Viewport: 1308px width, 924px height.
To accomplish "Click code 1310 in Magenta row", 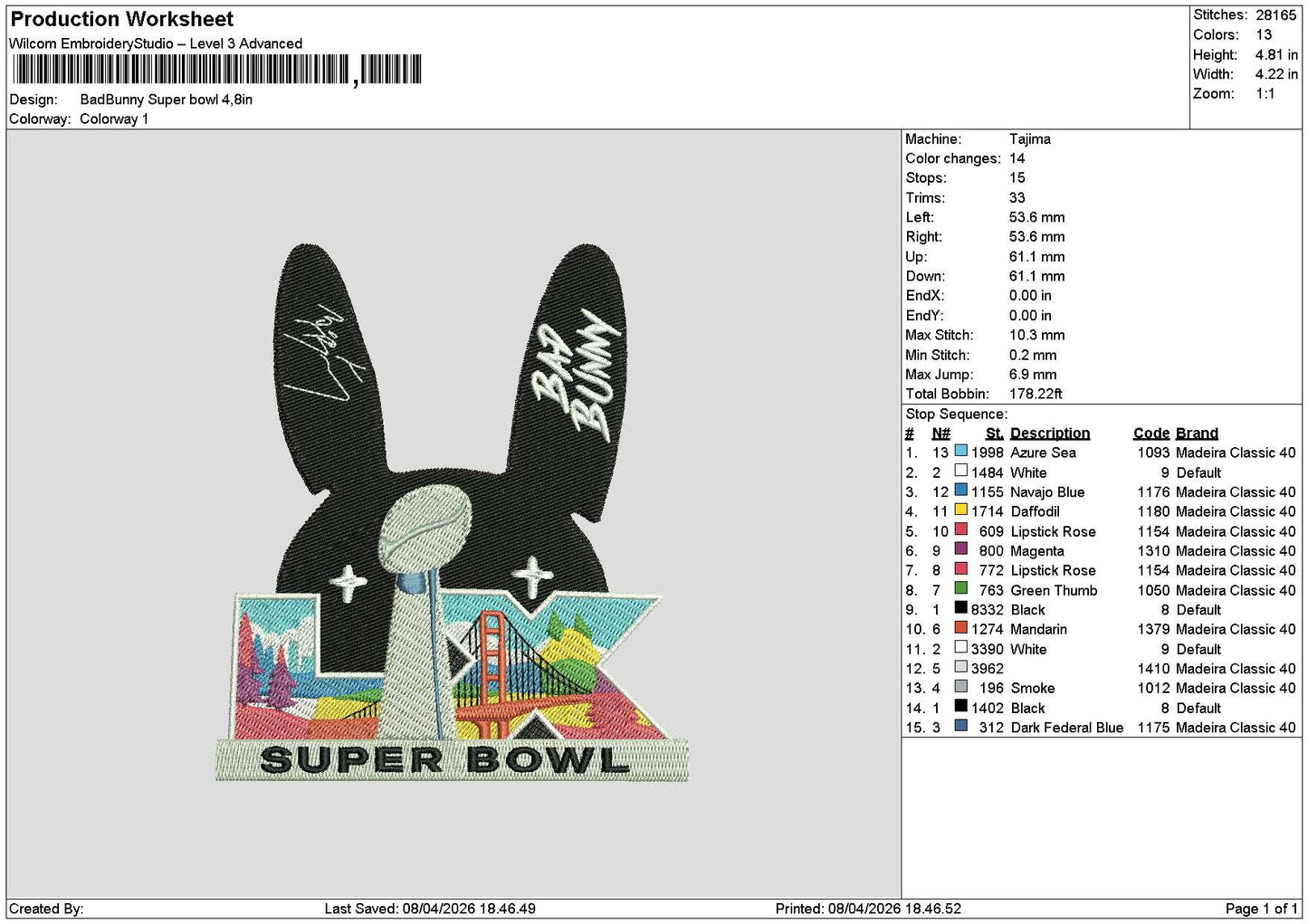I will (x=1154, y=551).
